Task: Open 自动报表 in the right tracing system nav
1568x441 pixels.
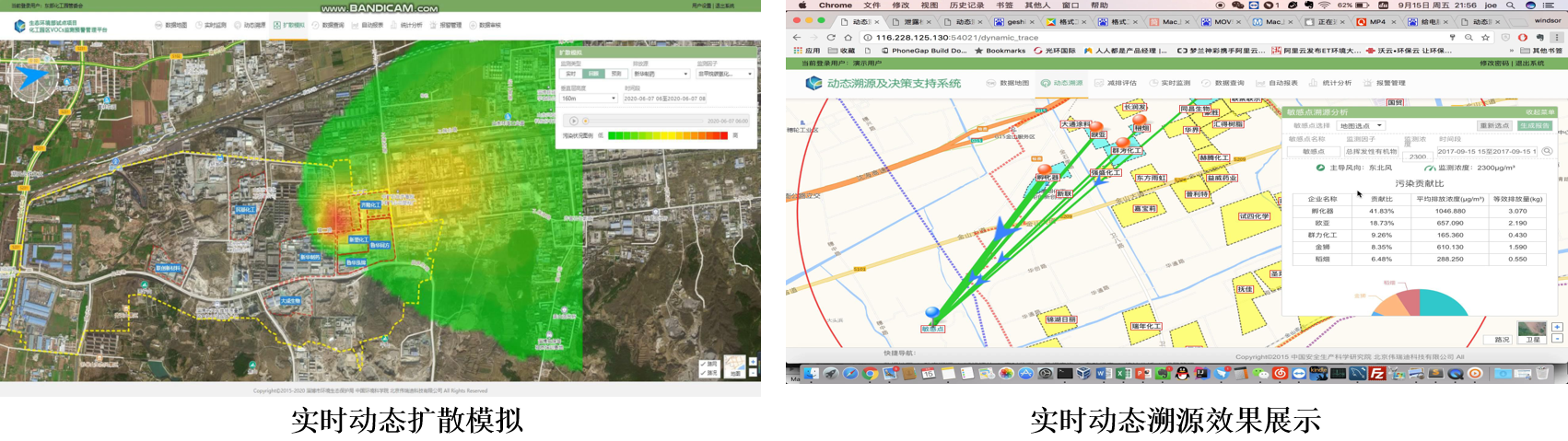Action: point(1277,83)
